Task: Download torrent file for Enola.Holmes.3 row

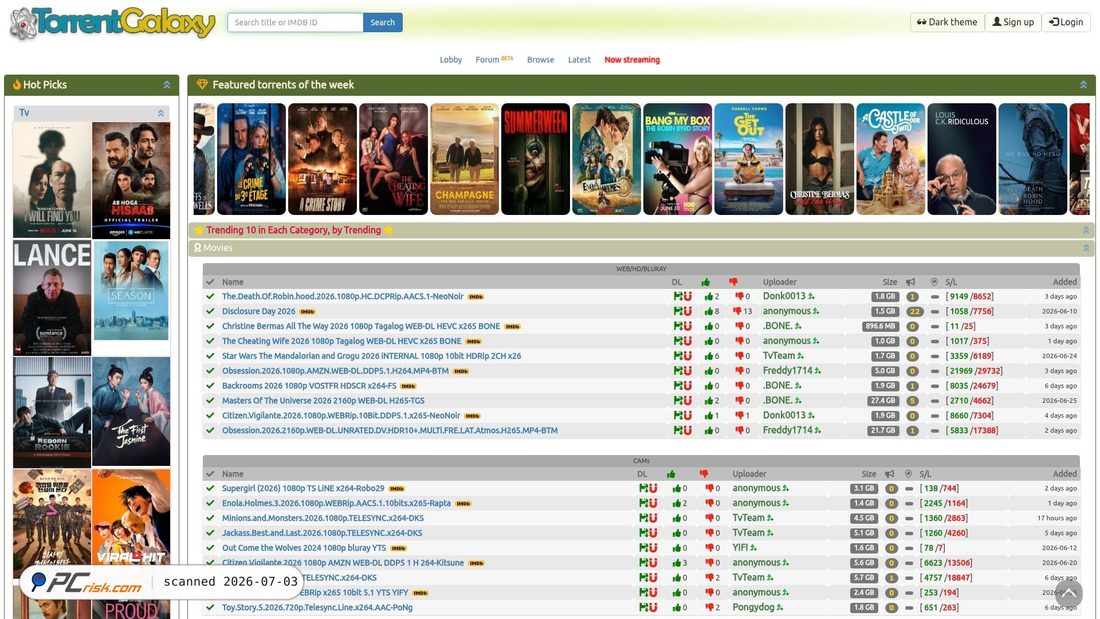Action: [643, 502]
